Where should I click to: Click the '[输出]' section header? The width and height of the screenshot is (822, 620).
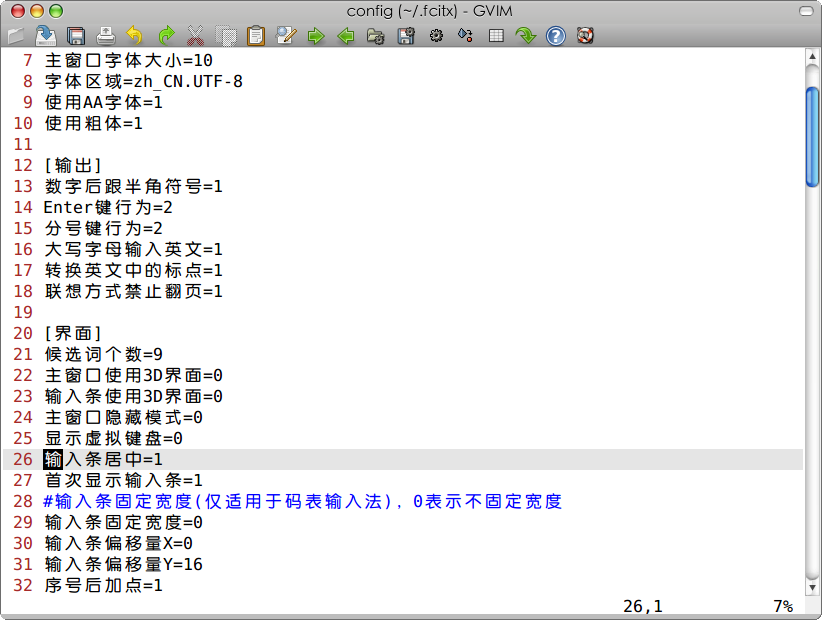point(73,165)
